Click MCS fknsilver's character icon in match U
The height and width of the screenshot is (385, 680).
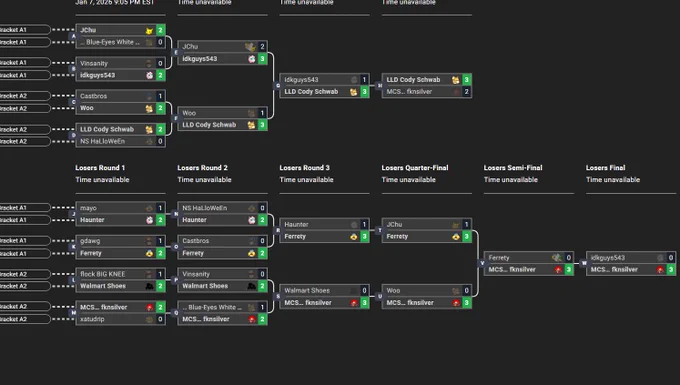pyautogui.click(x=455, y=303)
